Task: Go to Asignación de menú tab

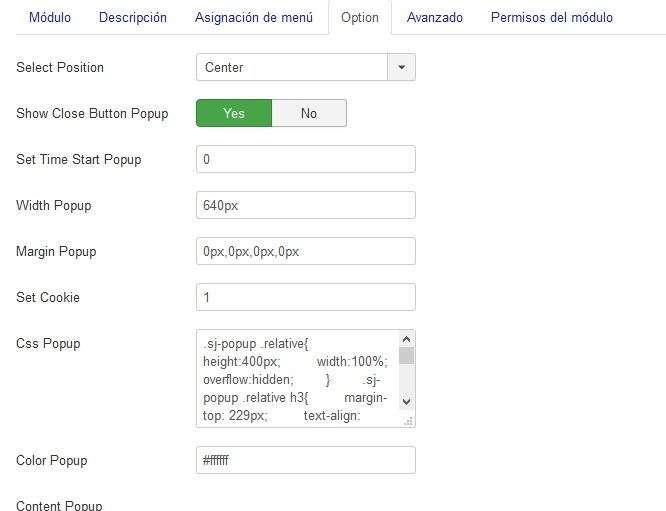Action: coord(254,17)
